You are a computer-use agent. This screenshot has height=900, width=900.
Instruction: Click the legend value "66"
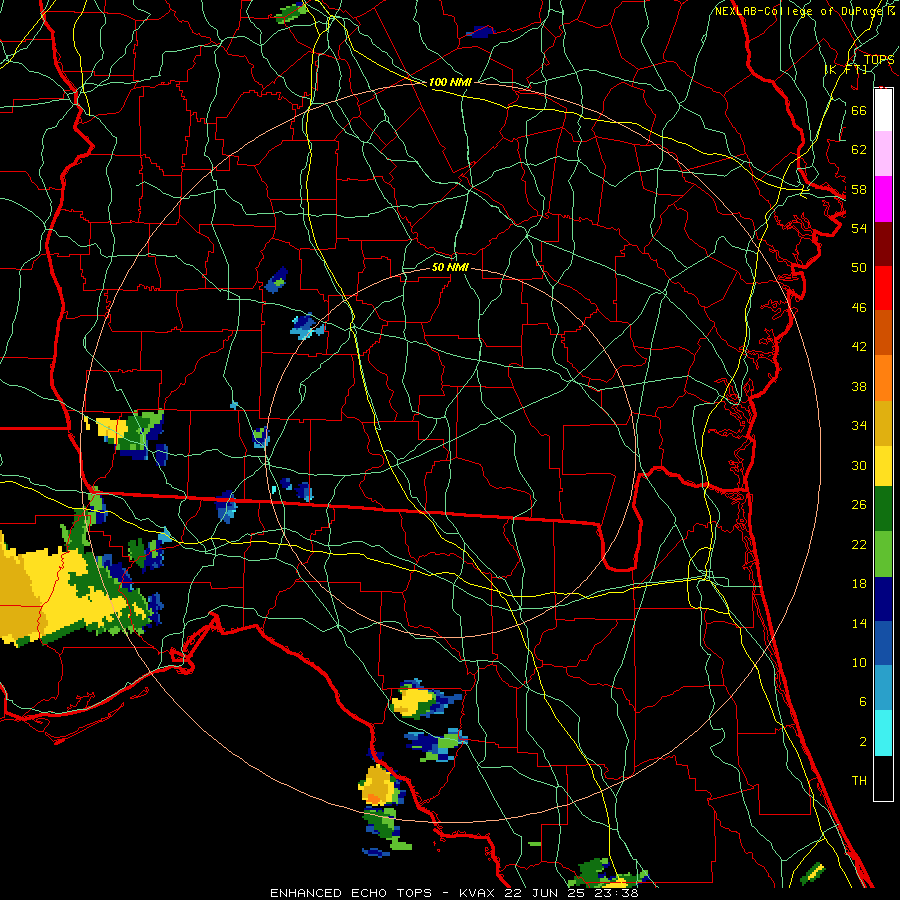pos(859,110)
